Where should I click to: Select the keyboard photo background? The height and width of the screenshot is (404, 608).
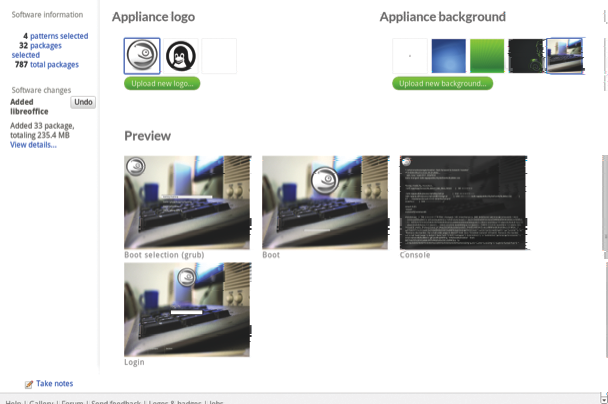pyautogui.click(x=565, y=56)
